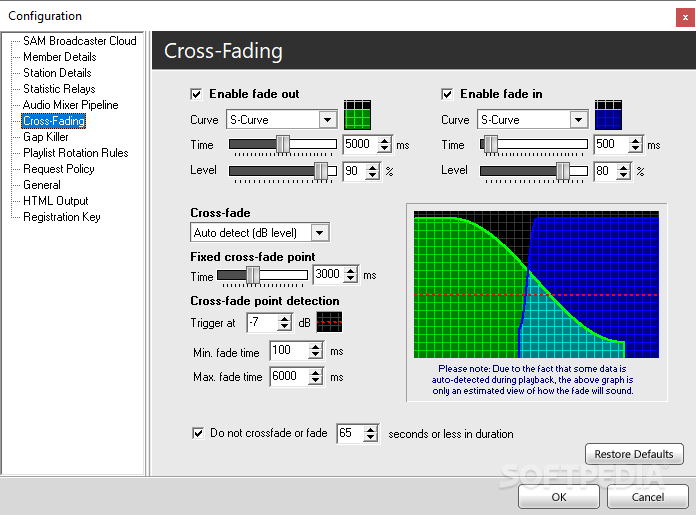Click the fade out Time slider
This screenshot has height=515, width=696.
(x=283, y=145)
